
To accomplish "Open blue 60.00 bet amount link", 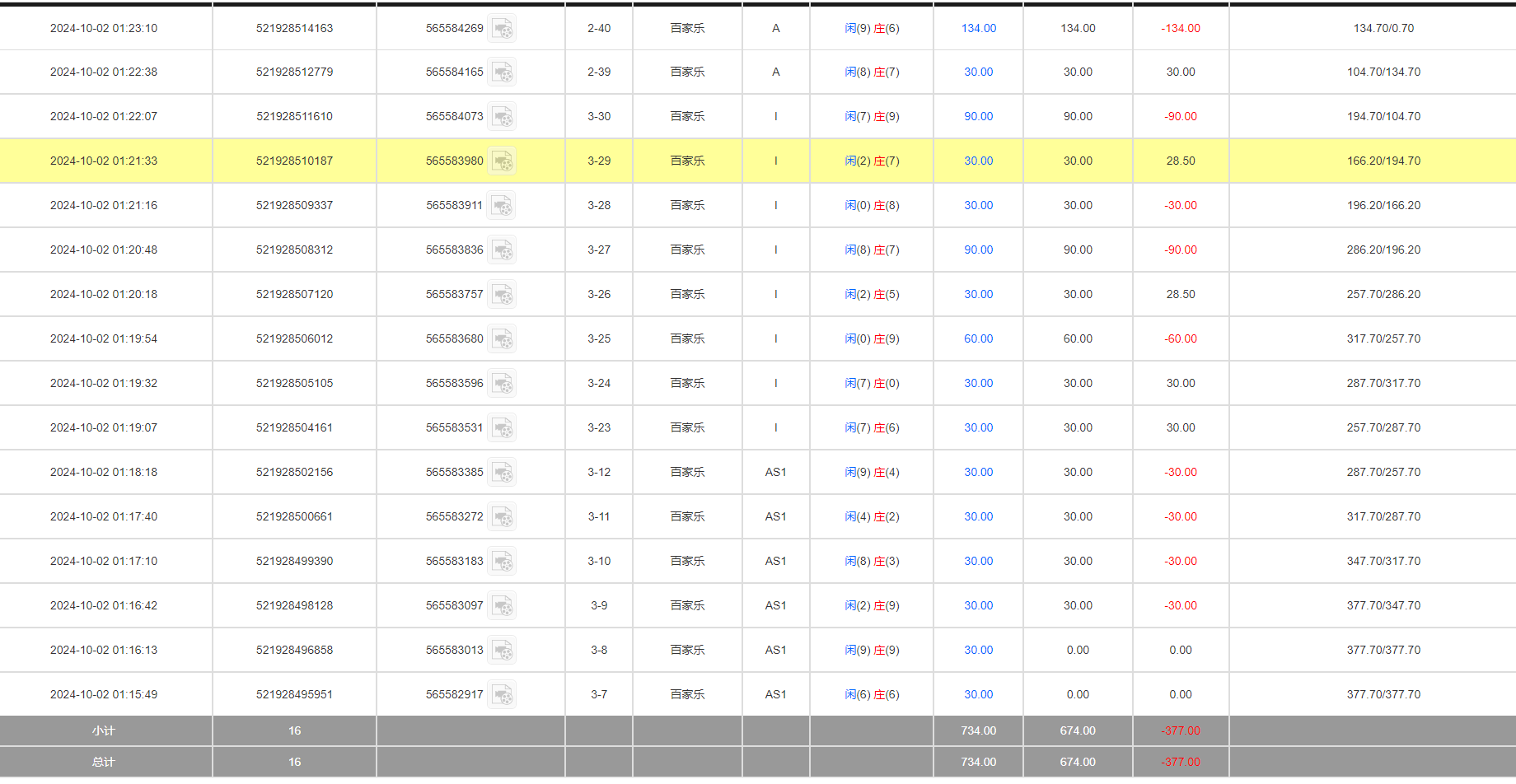I will [978, 339].
